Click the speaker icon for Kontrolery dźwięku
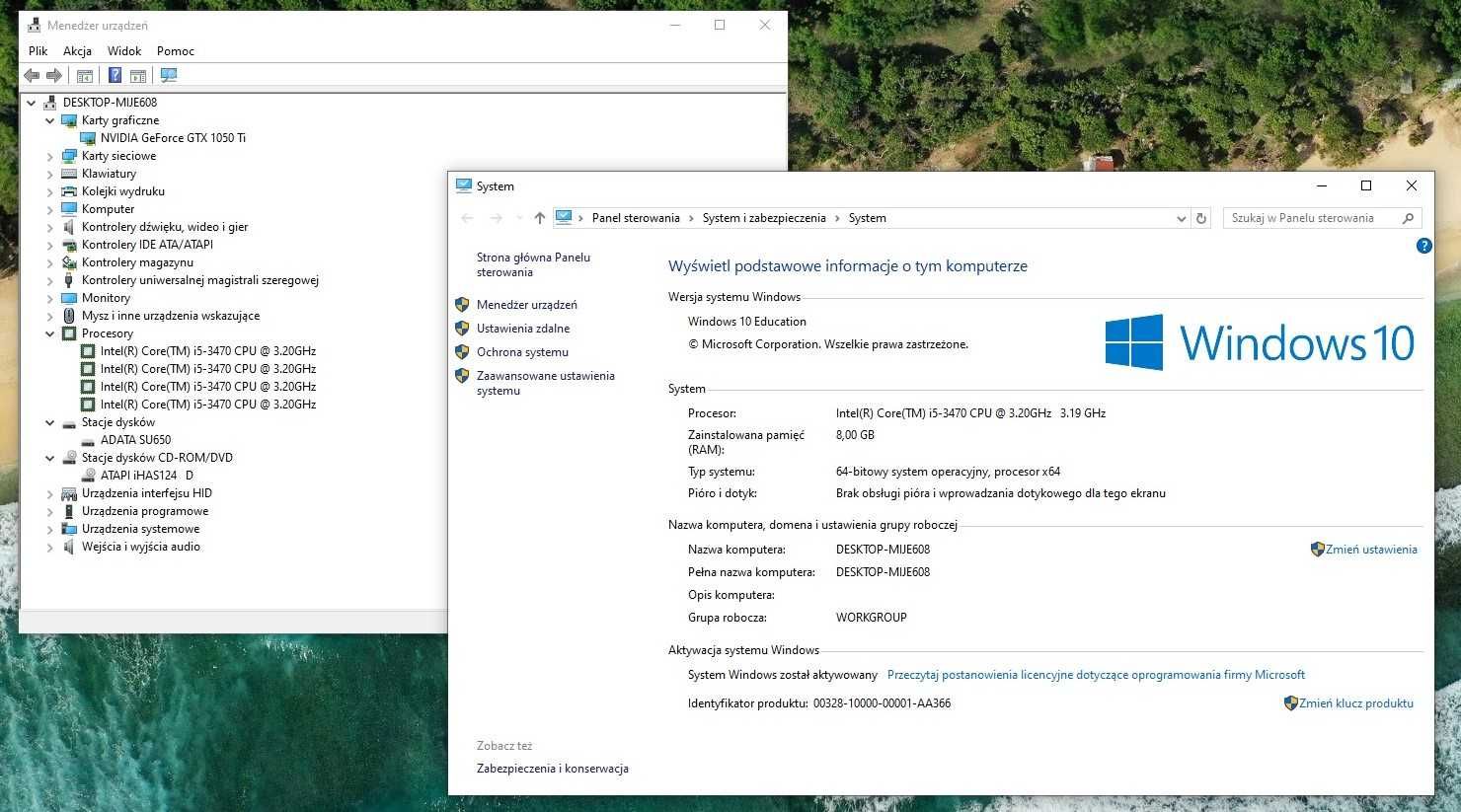The height and width of the screenshot is (812, 1461). click(x=69, y=227)
